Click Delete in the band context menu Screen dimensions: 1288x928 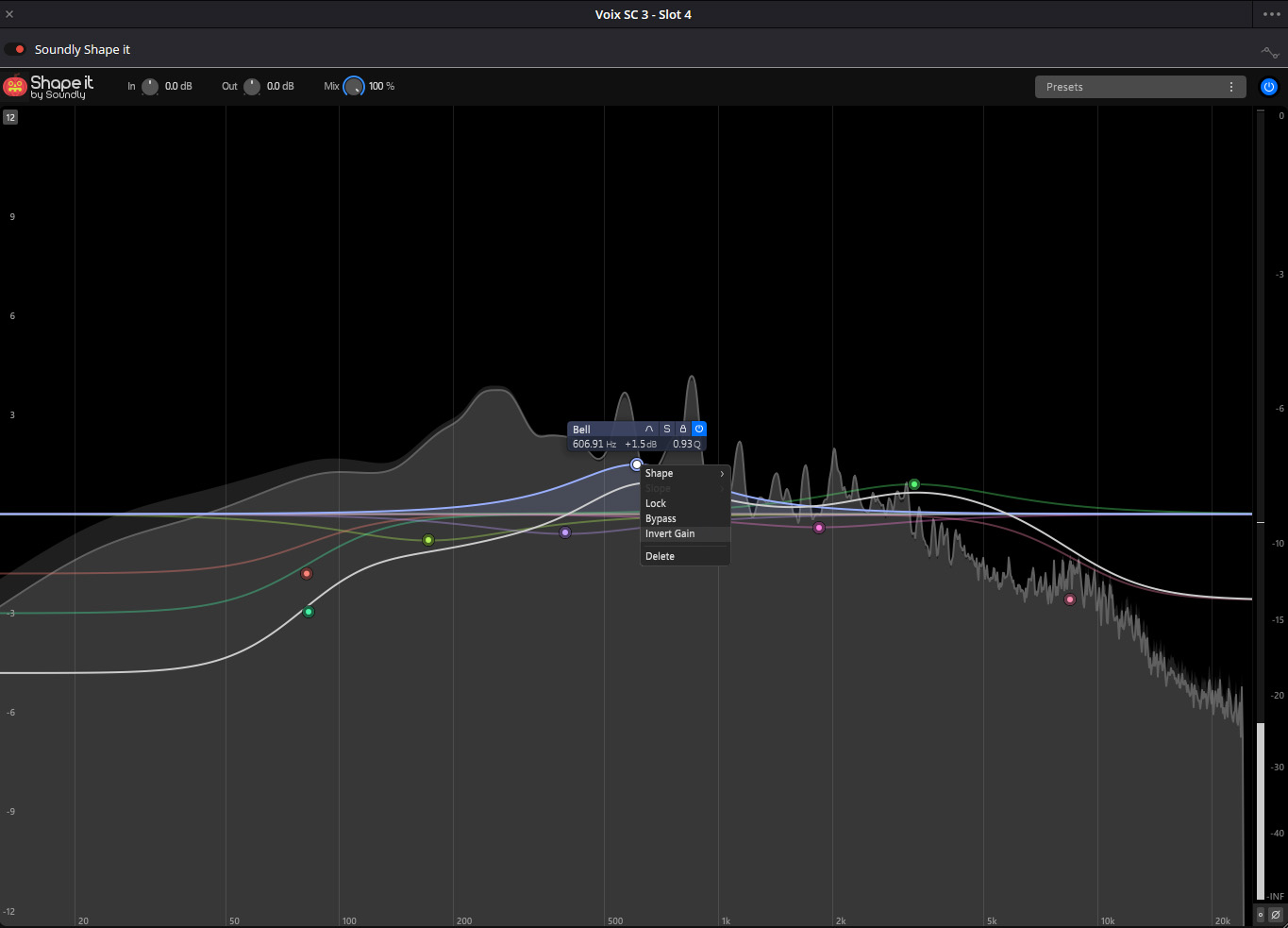pos(660,557)
